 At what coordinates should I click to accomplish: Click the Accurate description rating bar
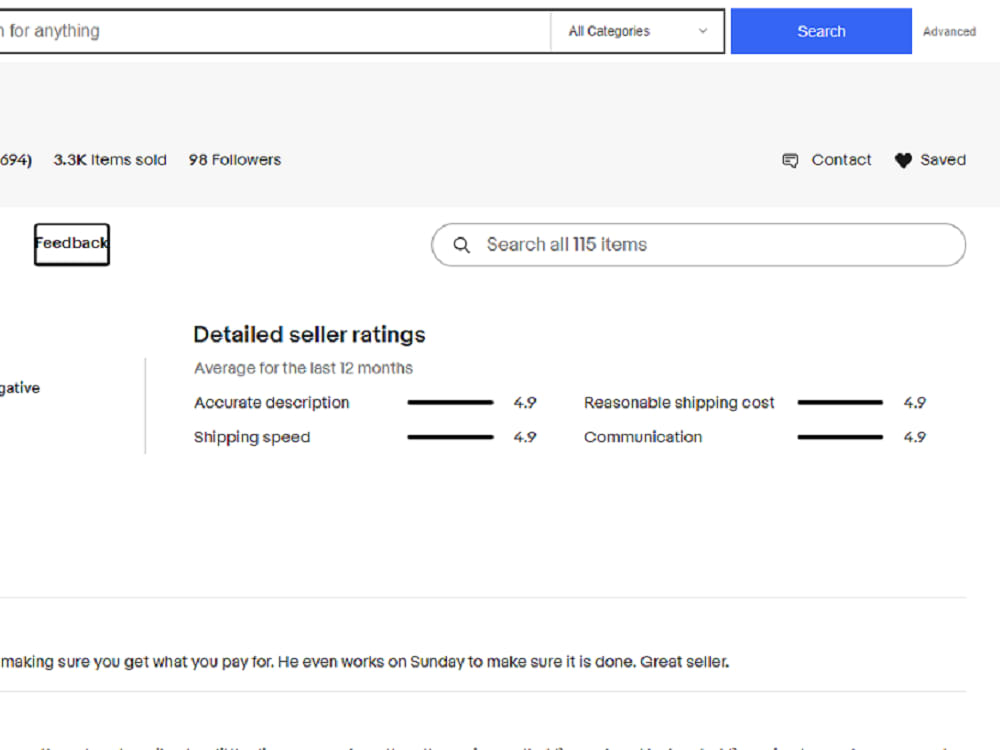pyautogui.click(x=450, y=402)
